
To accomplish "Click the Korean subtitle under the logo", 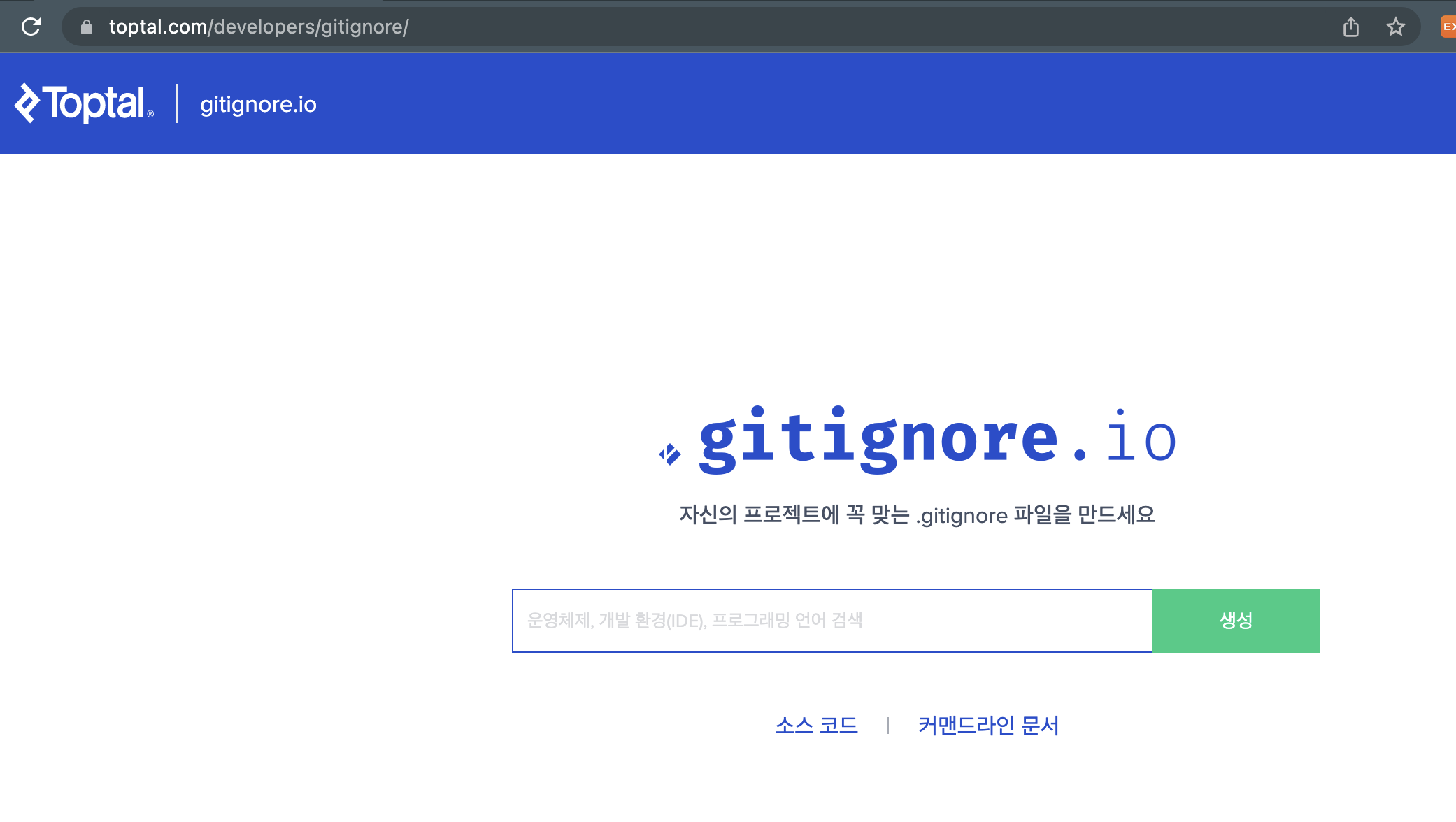I will [918, 515].
